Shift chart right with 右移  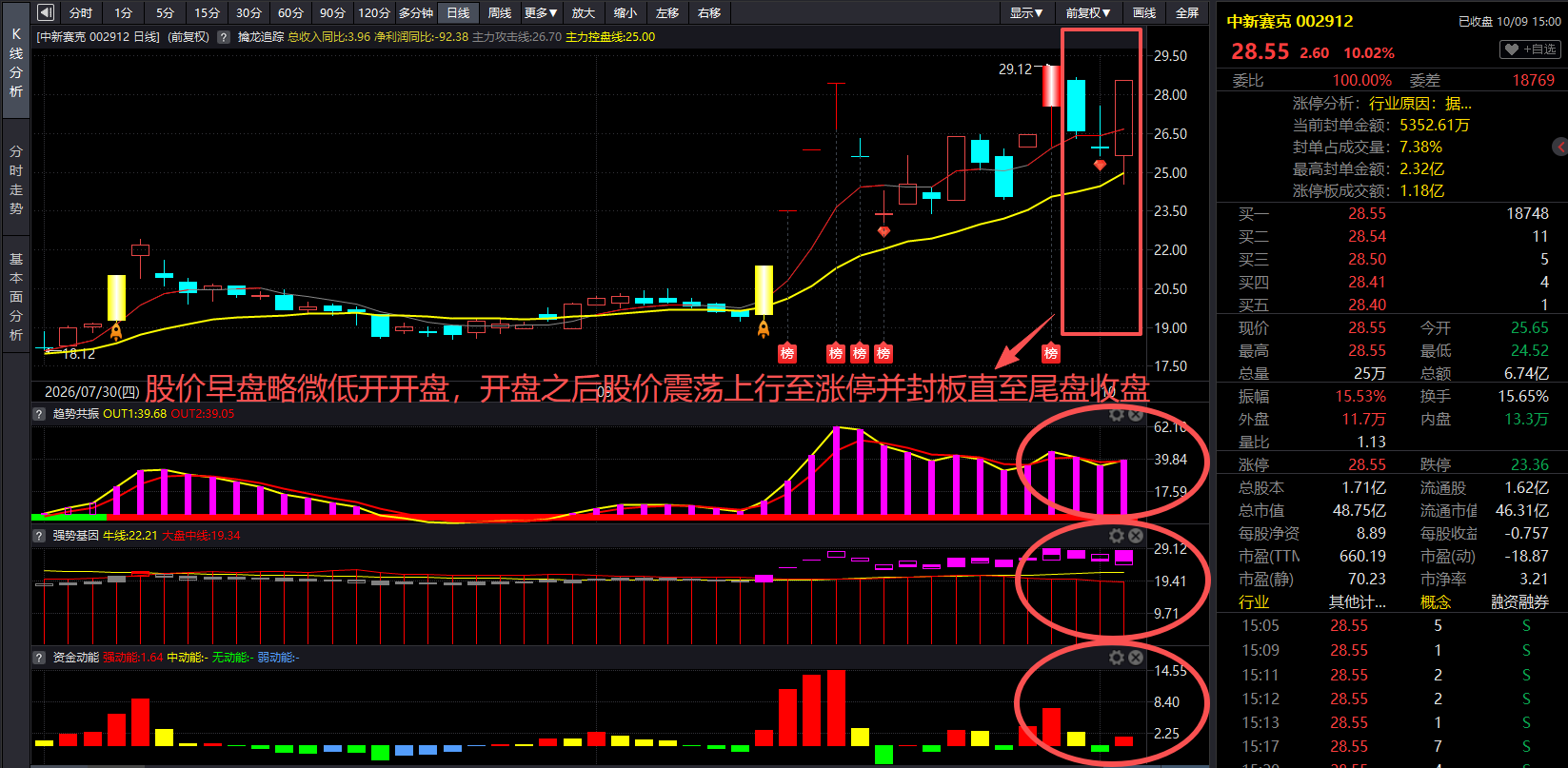[709, 12]
